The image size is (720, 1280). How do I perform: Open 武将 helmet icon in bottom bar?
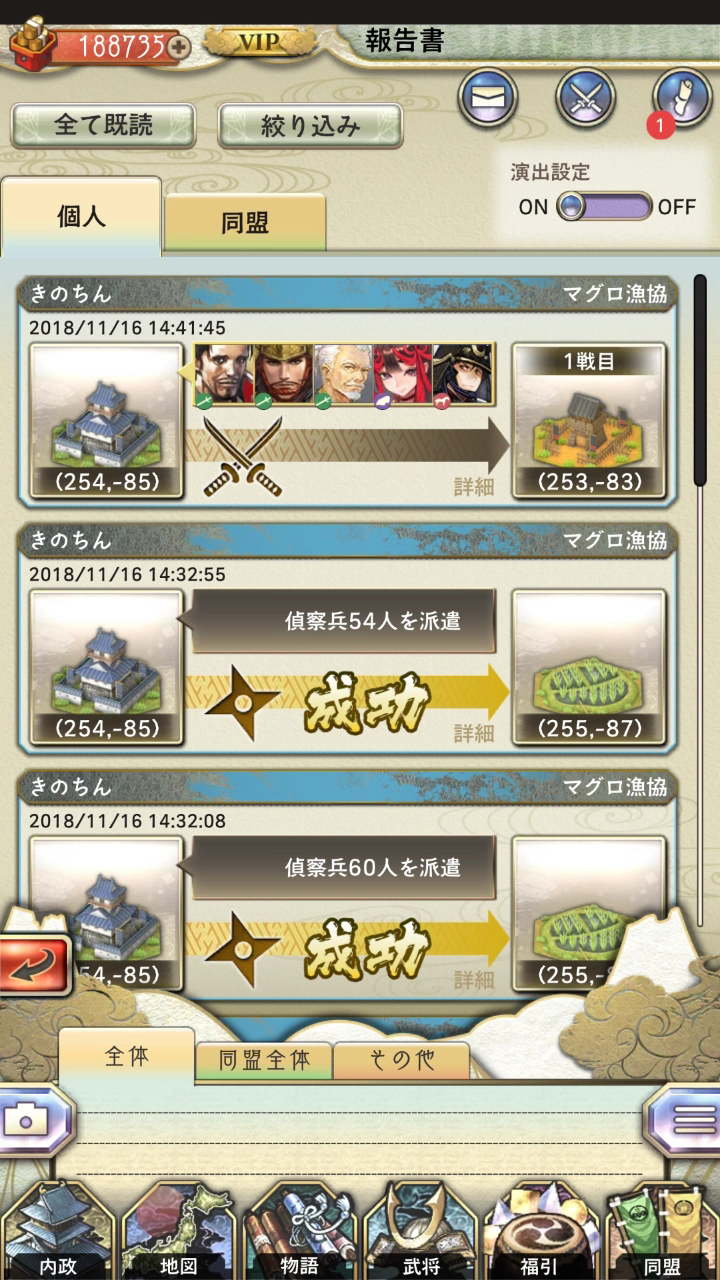pos(420,1230)
